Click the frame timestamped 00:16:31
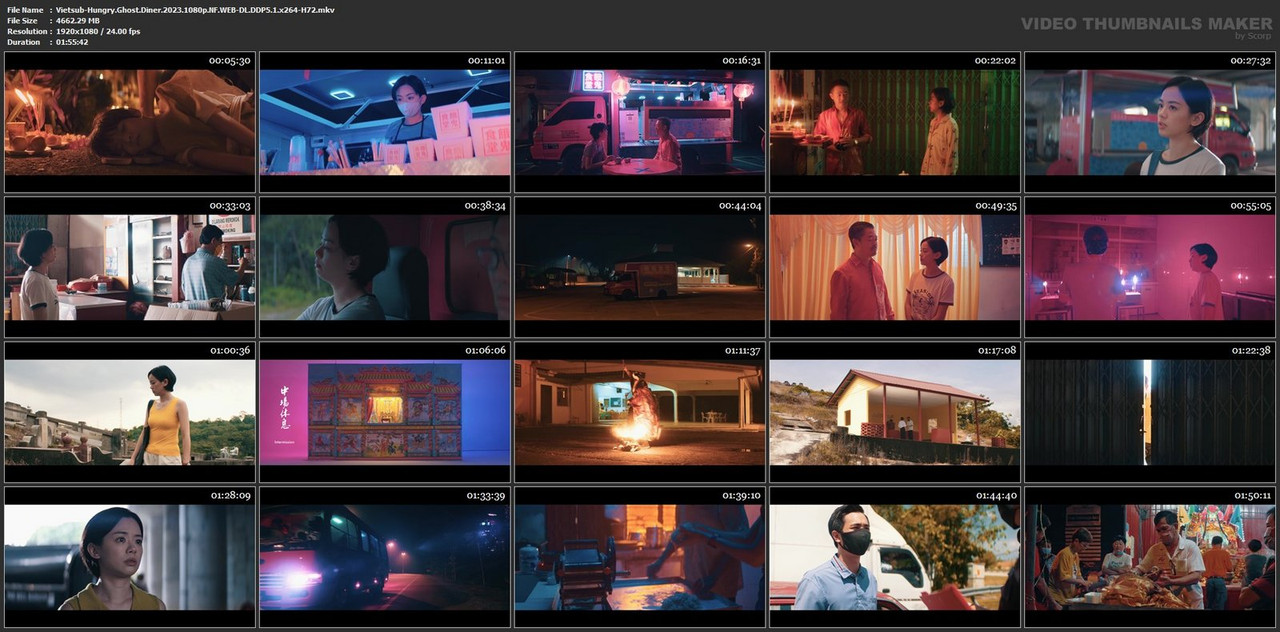This screenshot has height=632, width=1280. [640, 122]
